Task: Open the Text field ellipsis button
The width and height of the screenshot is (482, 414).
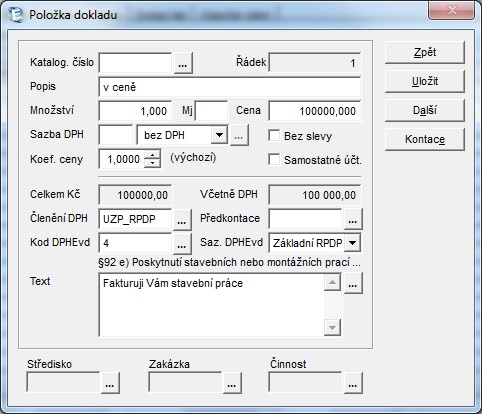Action: 353,283
